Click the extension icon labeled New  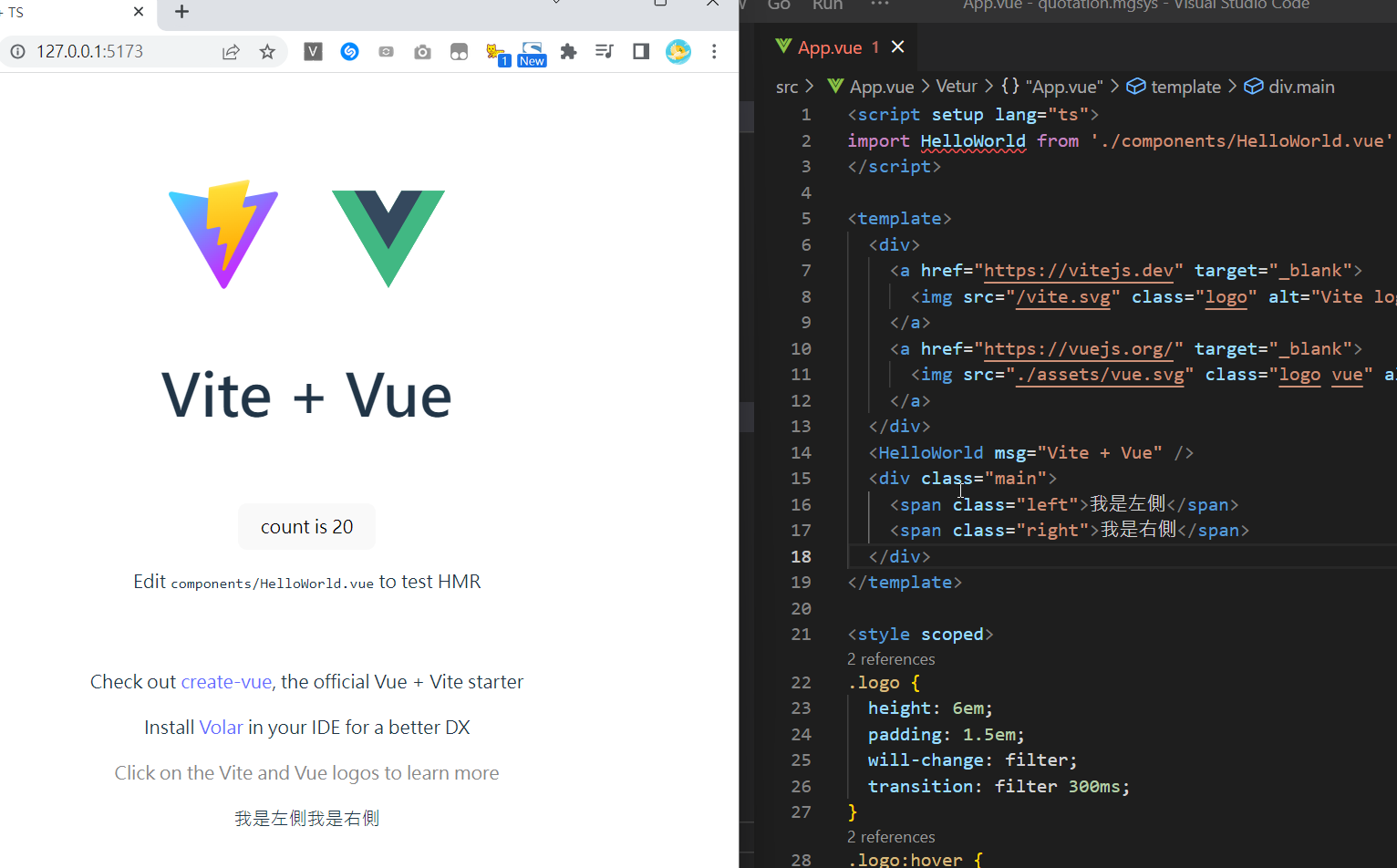(532, 54)
